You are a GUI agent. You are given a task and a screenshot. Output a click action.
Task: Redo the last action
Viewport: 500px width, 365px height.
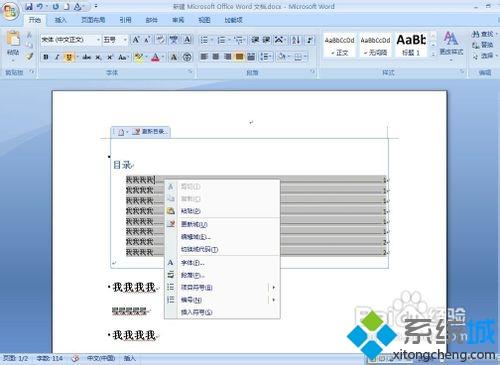[56, 6]
